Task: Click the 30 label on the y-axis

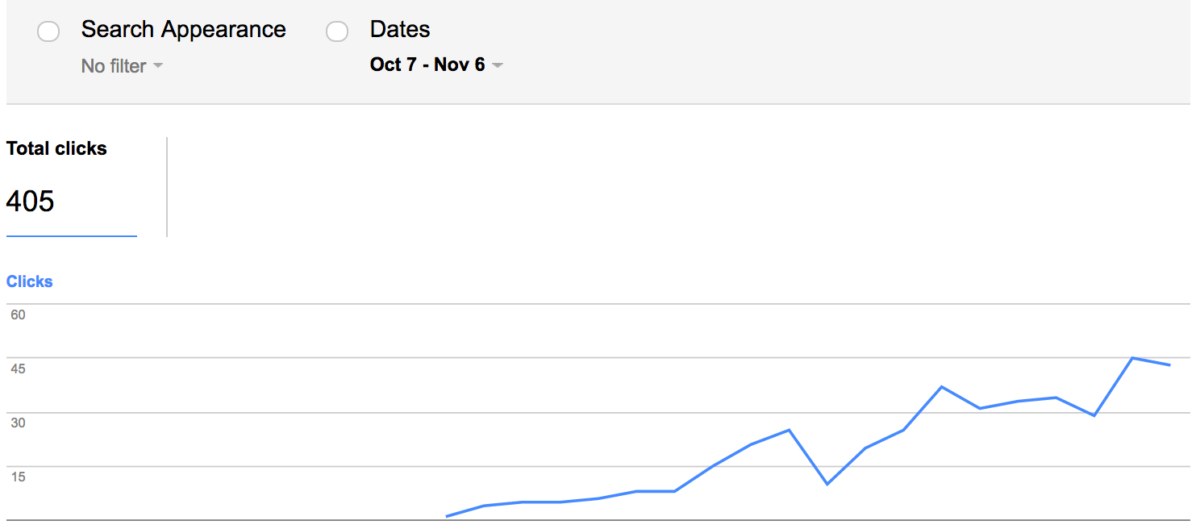Action: 18,423
